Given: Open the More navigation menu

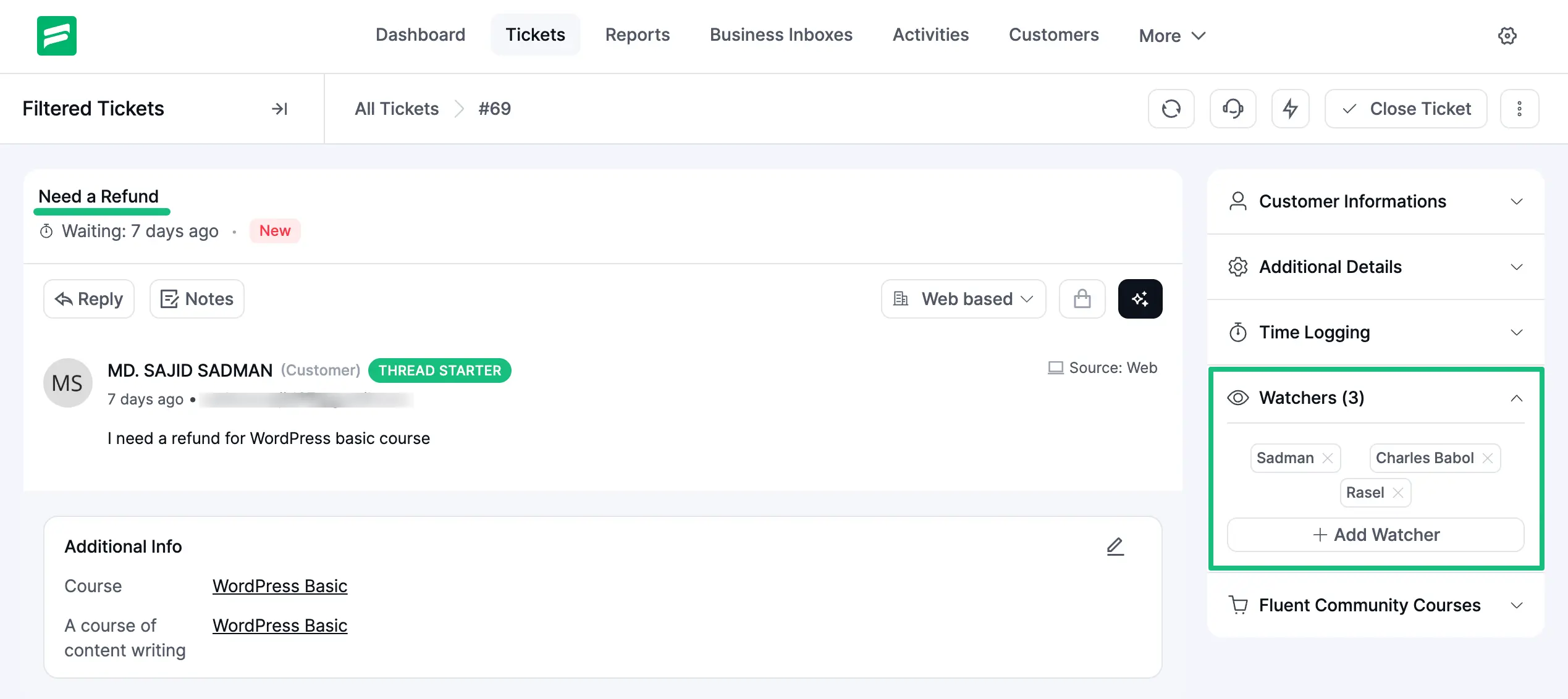Looking at the screenshot, I should tap(1170, 35).
